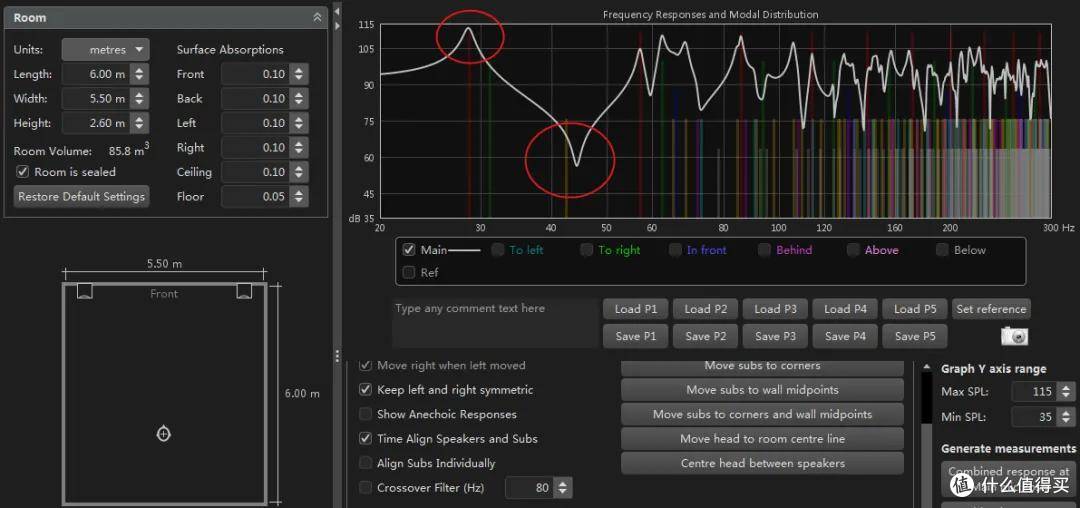Toggle Time Align Speakers and Subs
This screenshot has height=508, width=1080.
(366, 438)
